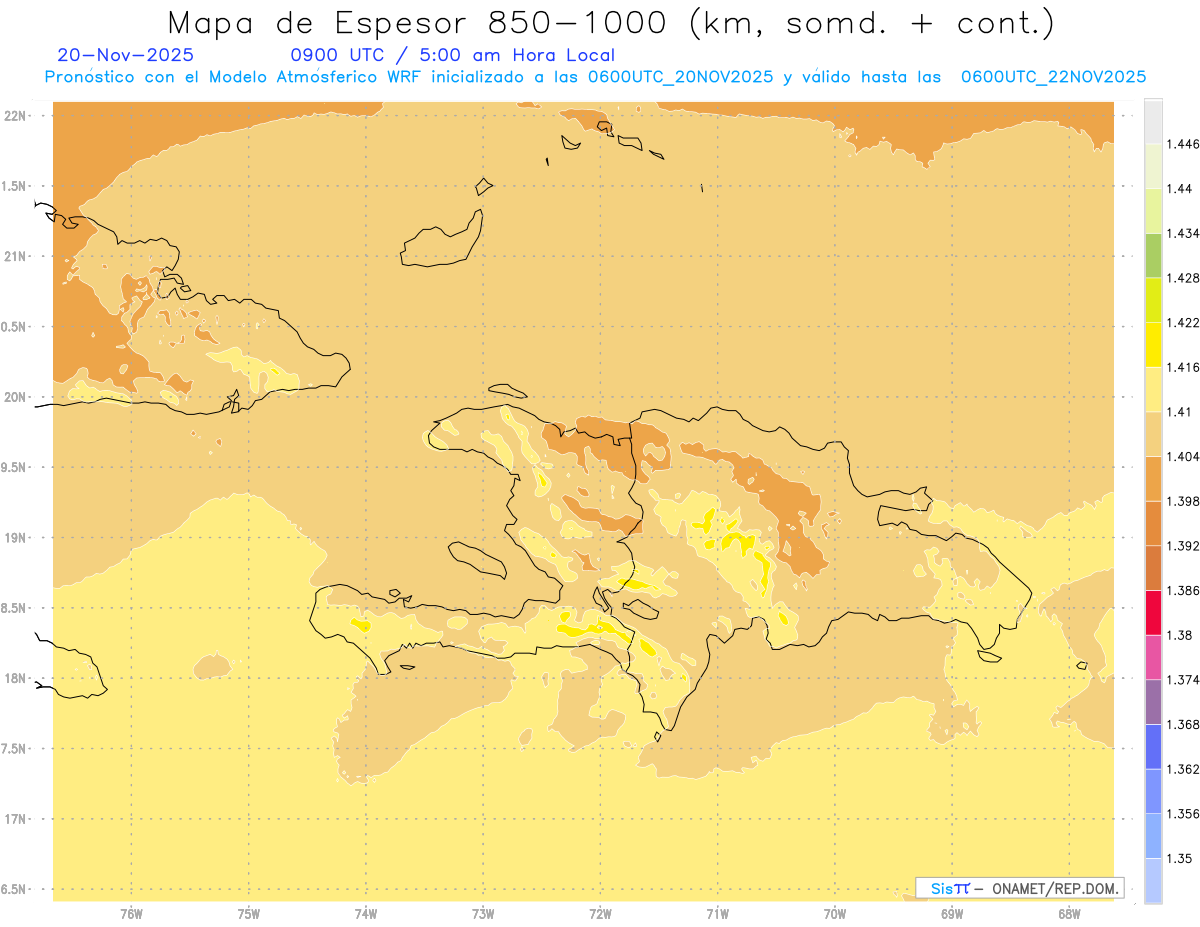Image resolution: width=1200 pixels, height=927 pixels.
Task: Click the longitude label "74W"
Action: point(366,914)
